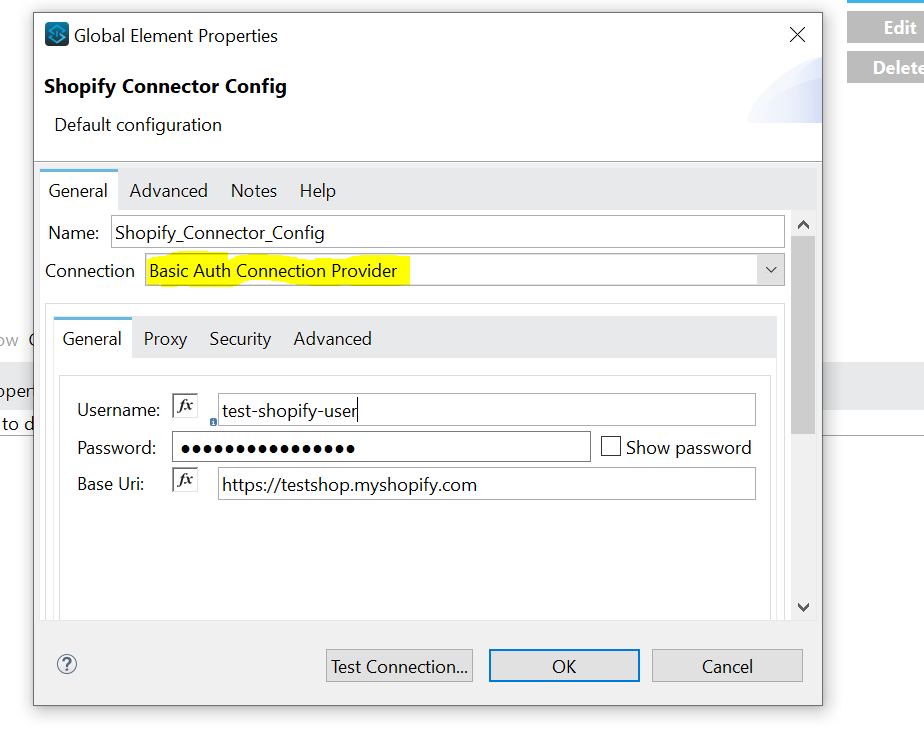Click the scroll down arrow in dialog

click(803, 607)
